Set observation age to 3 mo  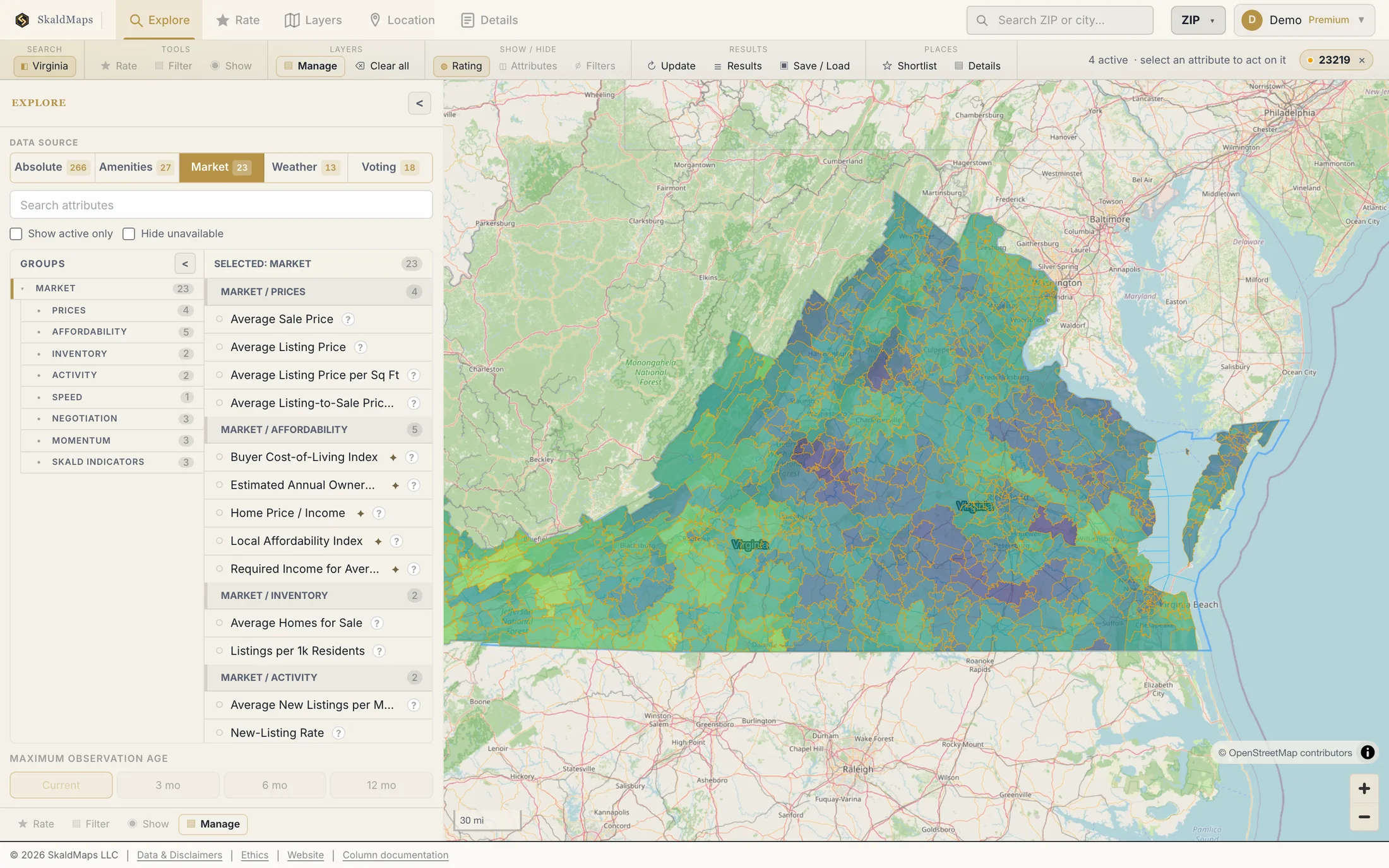168,785
